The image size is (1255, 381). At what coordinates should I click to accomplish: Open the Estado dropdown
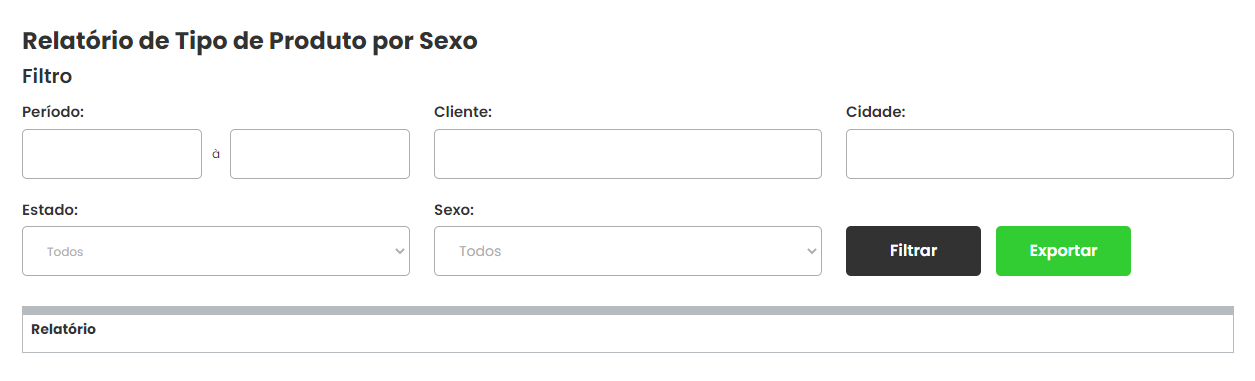216,251
